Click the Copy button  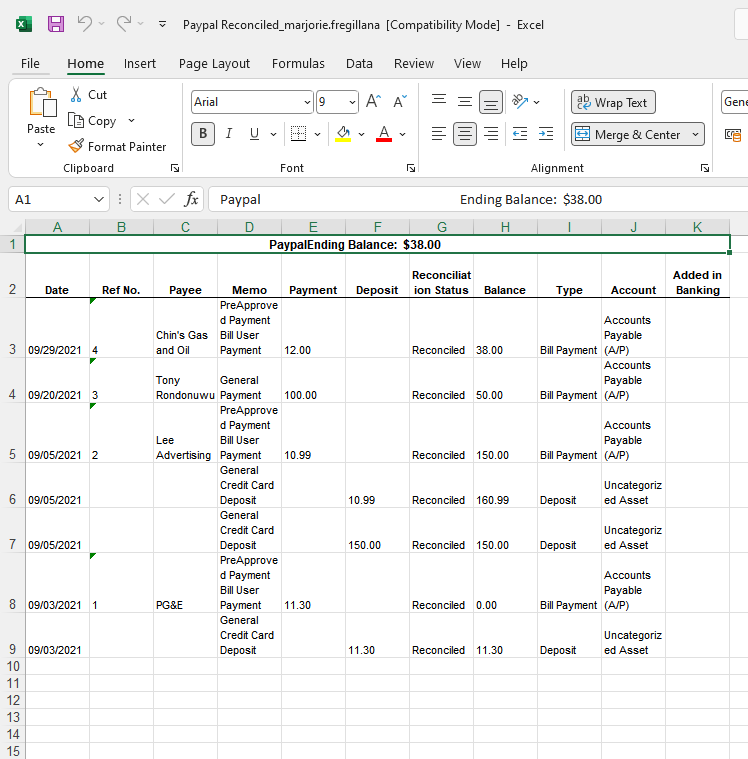pos(92,121)
